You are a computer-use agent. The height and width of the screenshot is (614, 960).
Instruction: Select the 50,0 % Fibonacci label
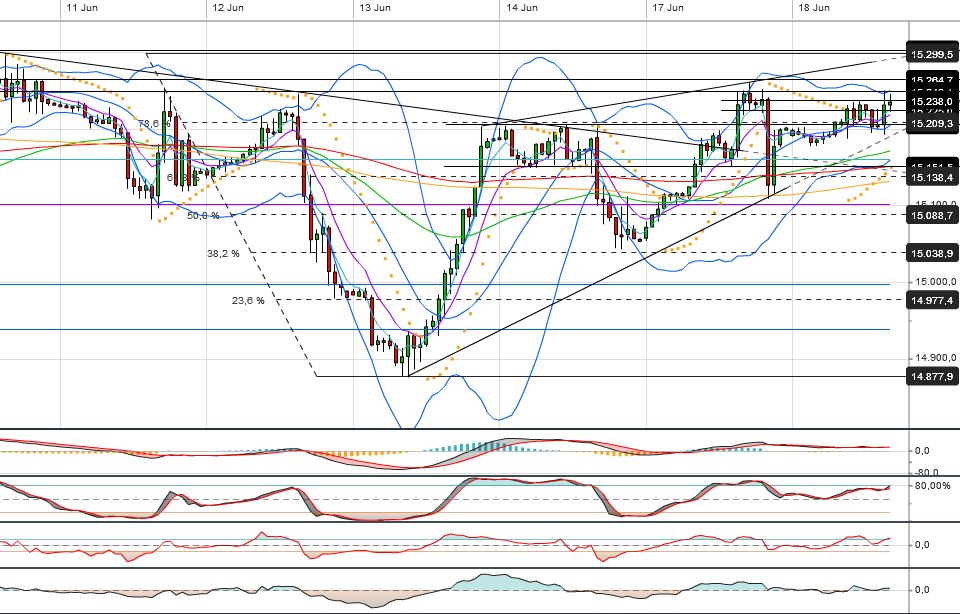pos(203,215)
